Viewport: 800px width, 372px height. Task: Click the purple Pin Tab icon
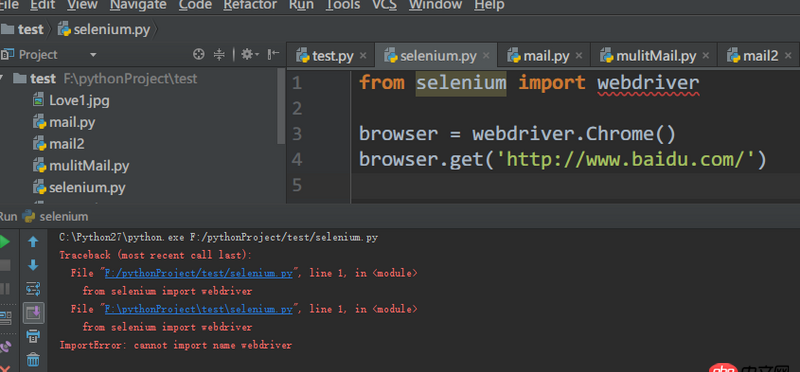5,347
